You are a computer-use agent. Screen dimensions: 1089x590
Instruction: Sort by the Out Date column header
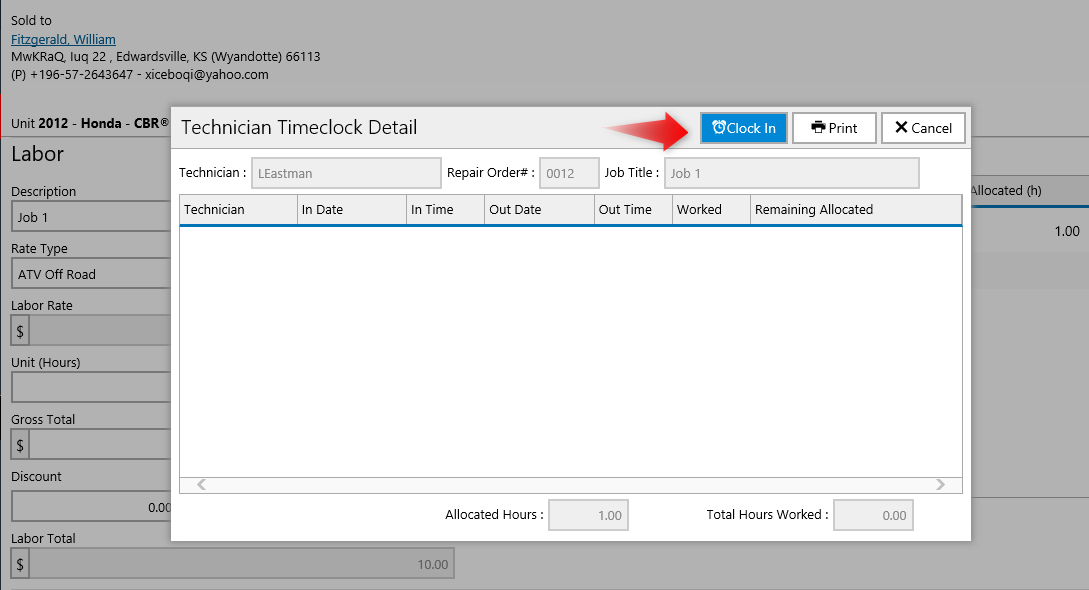tap(539, 210)
